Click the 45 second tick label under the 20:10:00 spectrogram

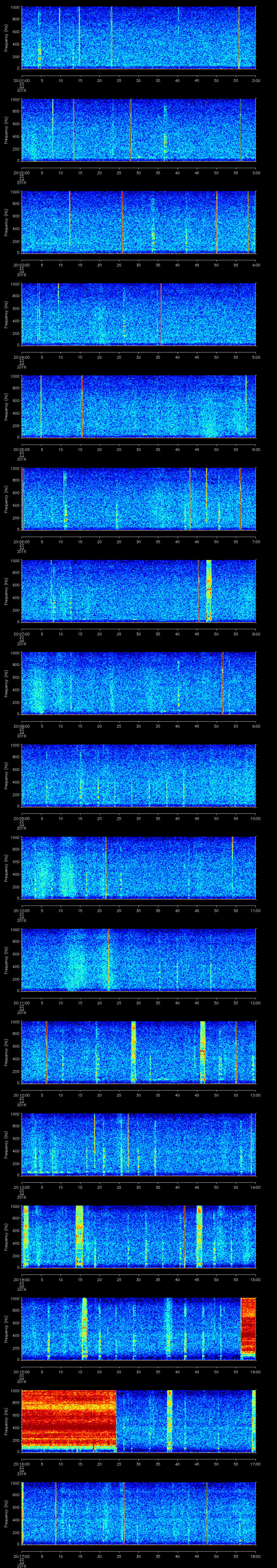(x=197, y=910)
